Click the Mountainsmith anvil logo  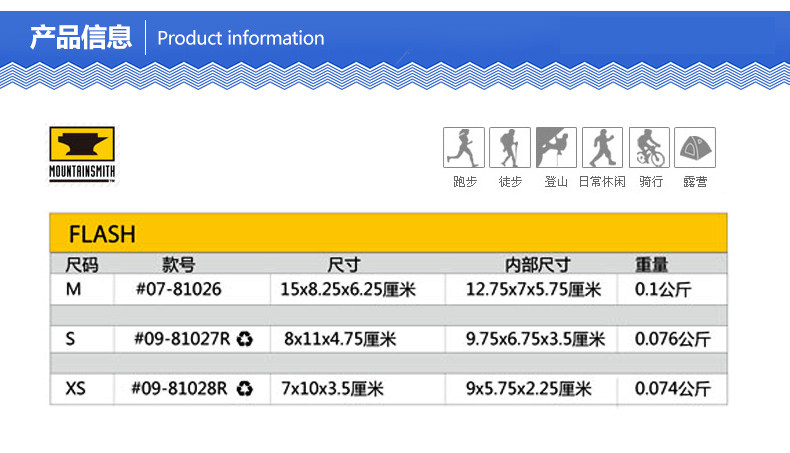point(82,154)
